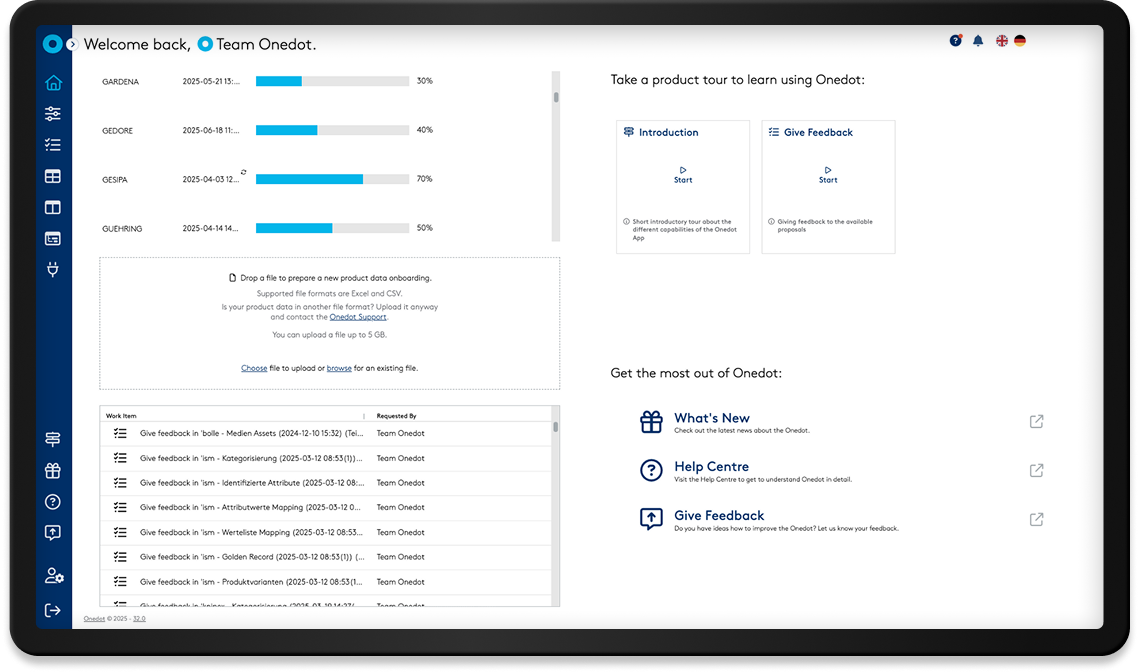Click the logout icon in sidebar
Image resolution: width=1138 pixels, height=672 pixels.
(53, 610)
